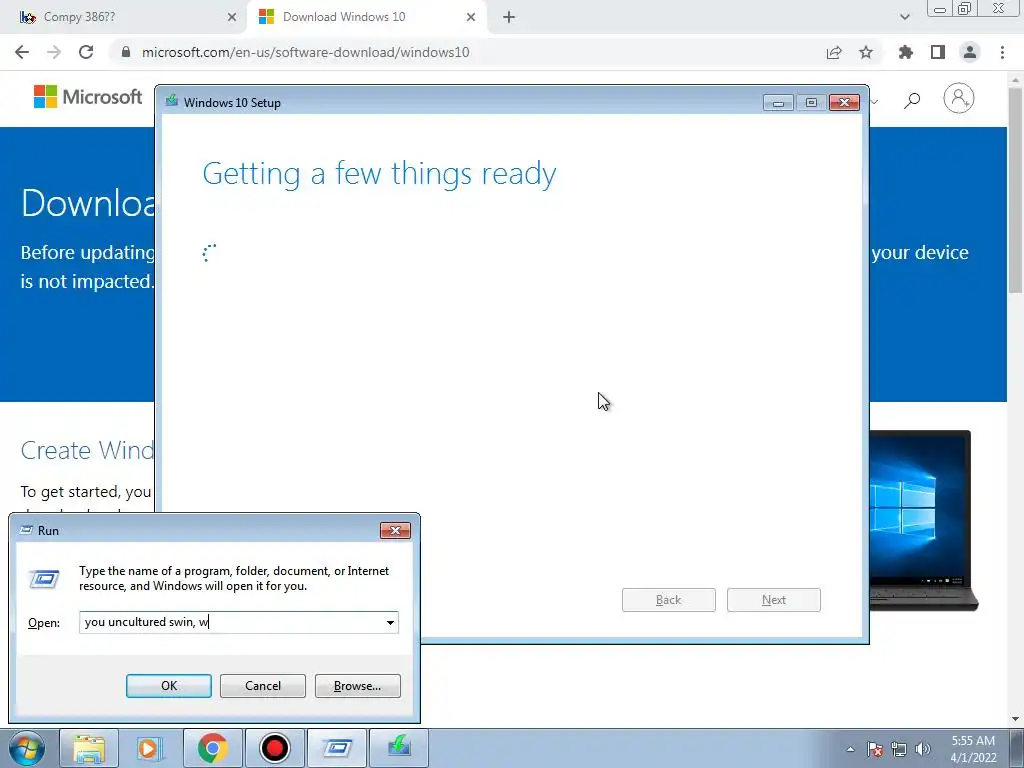
Task: Maximize the Windows 10 Setup window
Action: pyautogui.click(x=811, y=103)
